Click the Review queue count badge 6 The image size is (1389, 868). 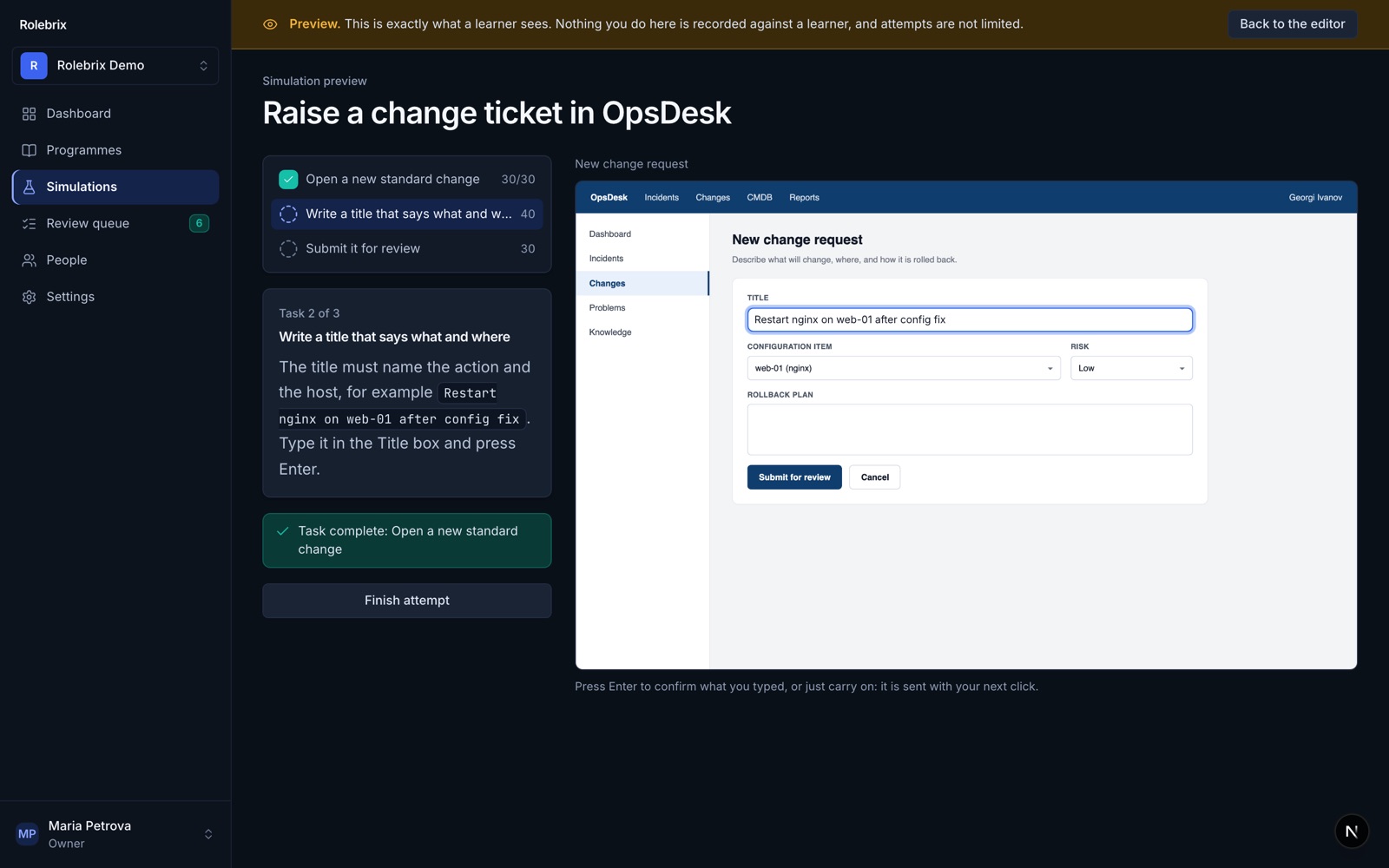199,223
